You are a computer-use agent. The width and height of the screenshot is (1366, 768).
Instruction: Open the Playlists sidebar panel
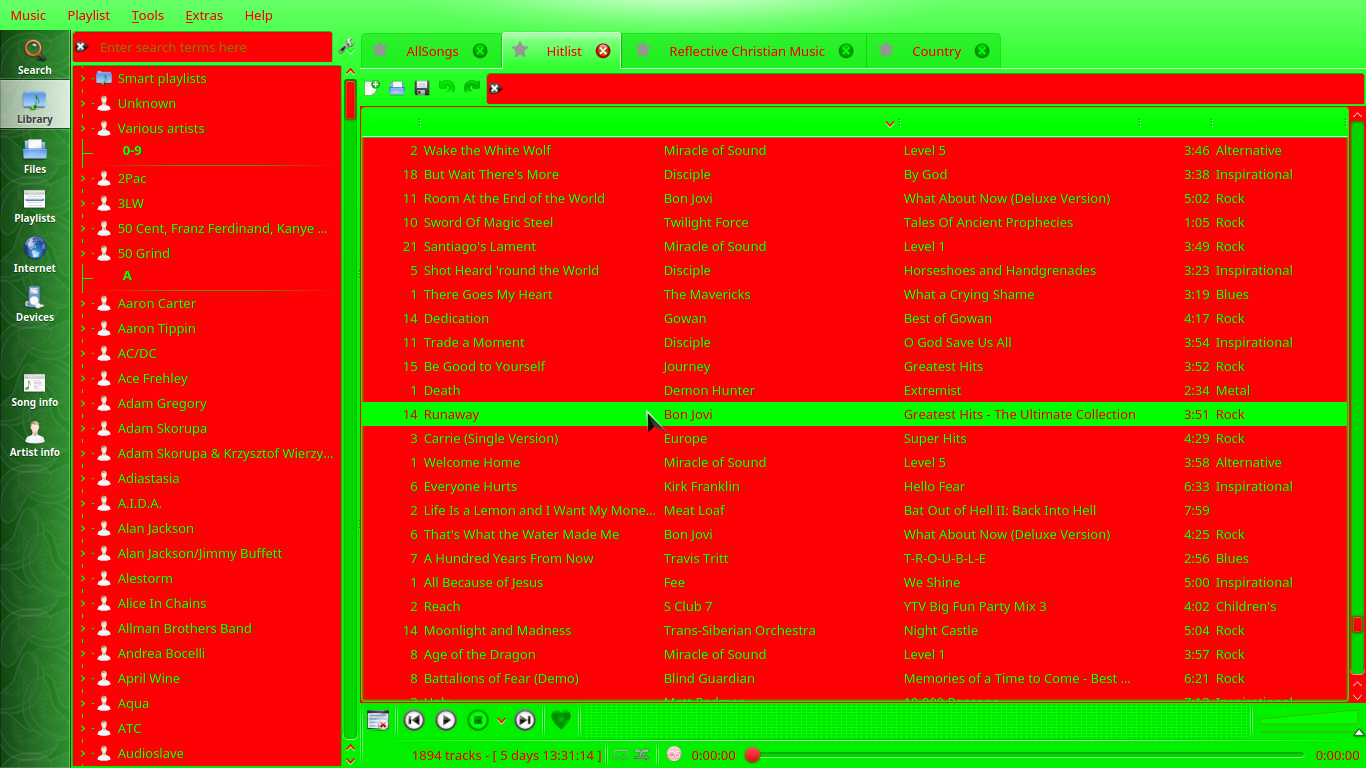point(35,205)
